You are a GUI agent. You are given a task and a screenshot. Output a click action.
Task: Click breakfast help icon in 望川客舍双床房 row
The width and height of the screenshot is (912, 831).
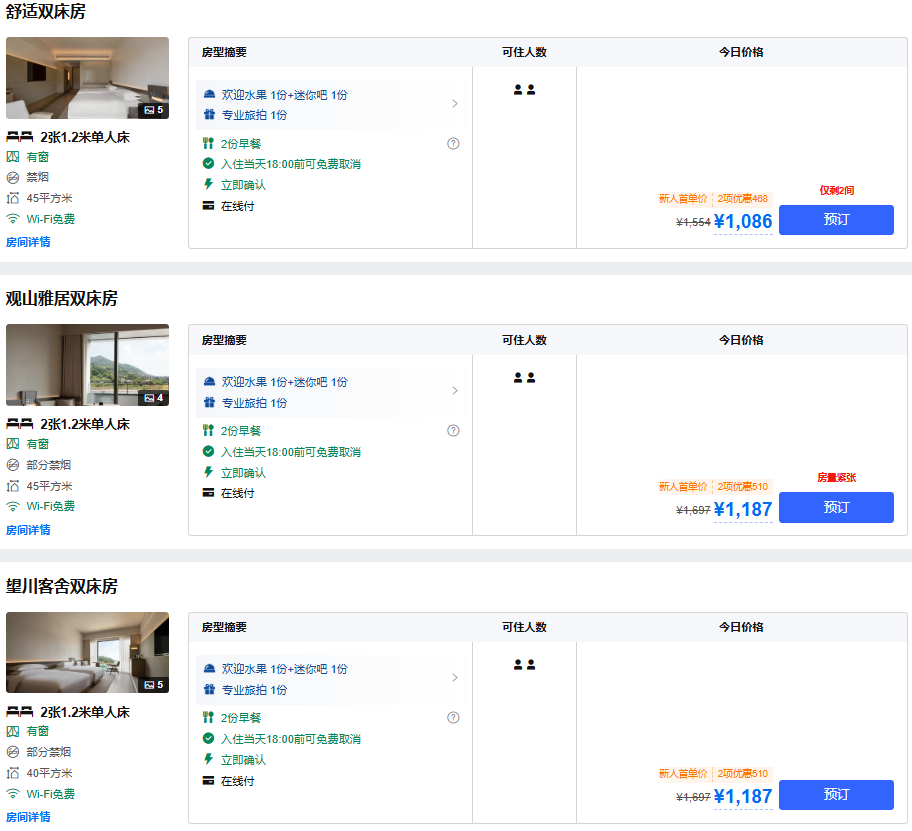453,717
